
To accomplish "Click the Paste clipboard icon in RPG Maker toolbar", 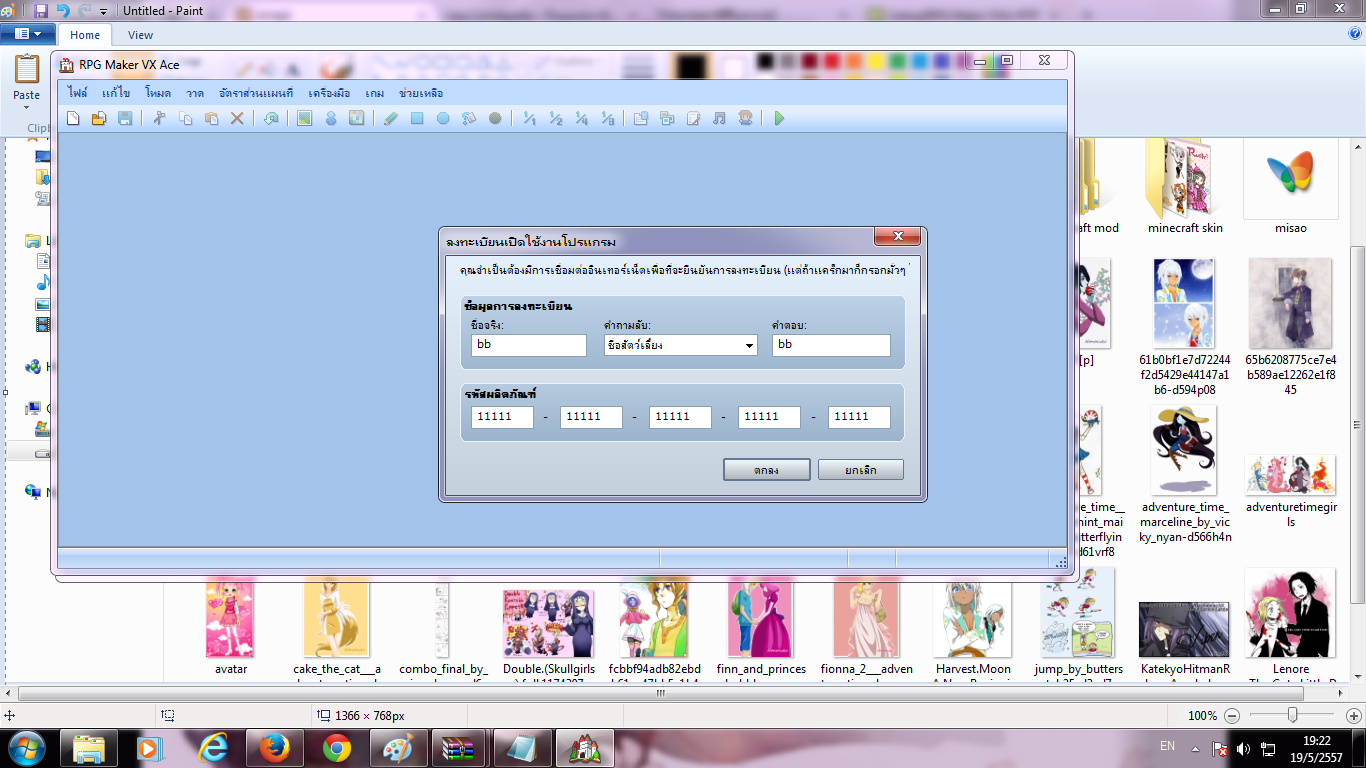I will pos(211,119).
